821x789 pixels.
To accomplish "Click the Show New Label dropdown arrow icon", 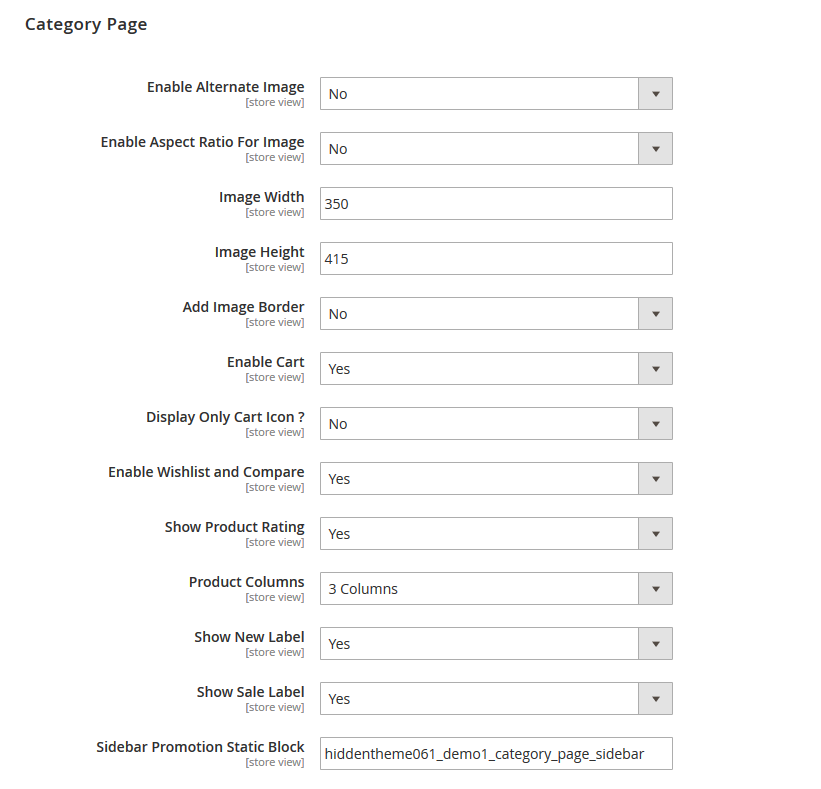I will tap(656, 643).
